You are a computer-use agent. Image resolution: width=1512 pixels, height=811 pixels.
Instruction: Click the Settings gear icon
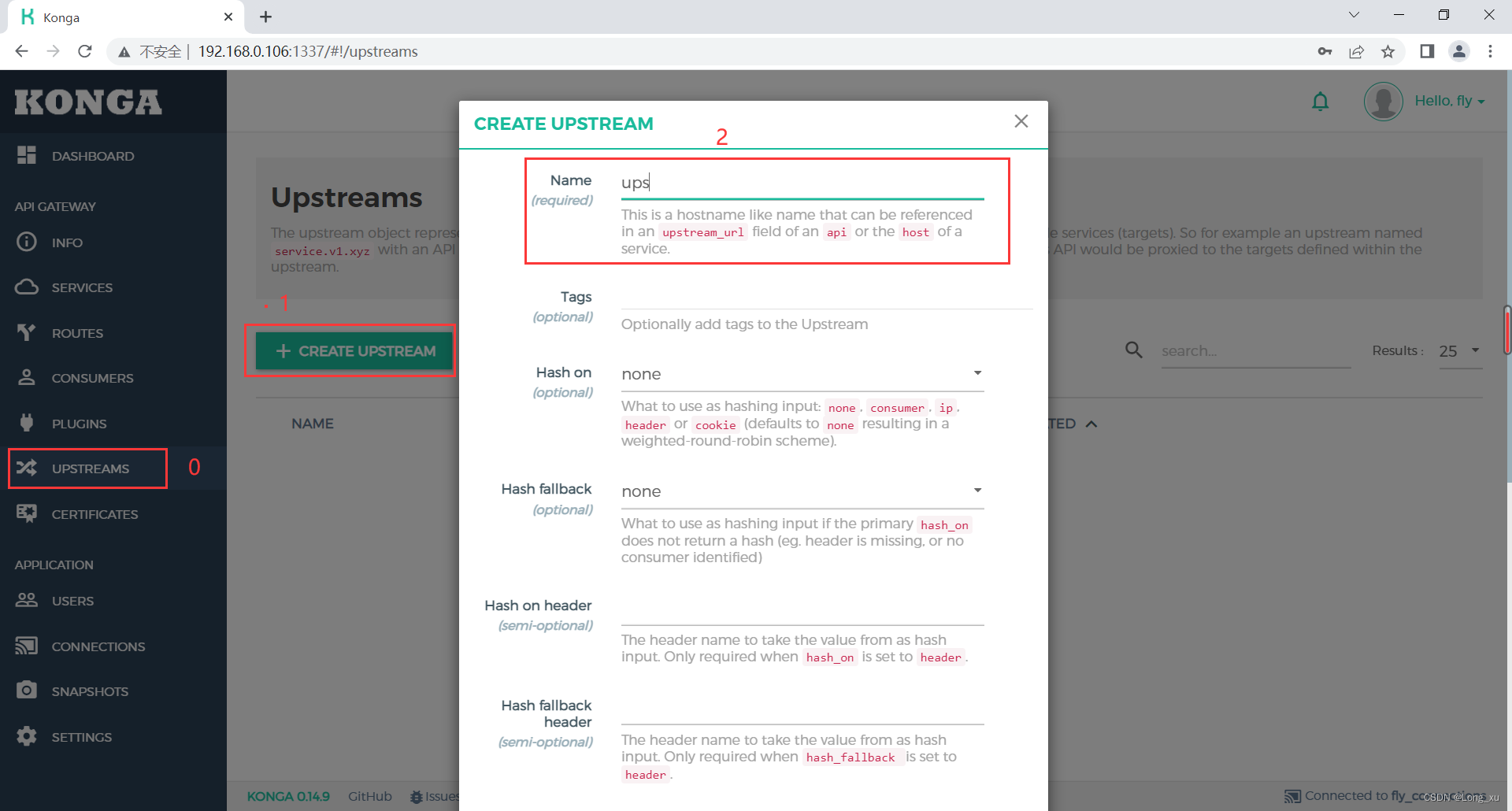coord(27,736)
